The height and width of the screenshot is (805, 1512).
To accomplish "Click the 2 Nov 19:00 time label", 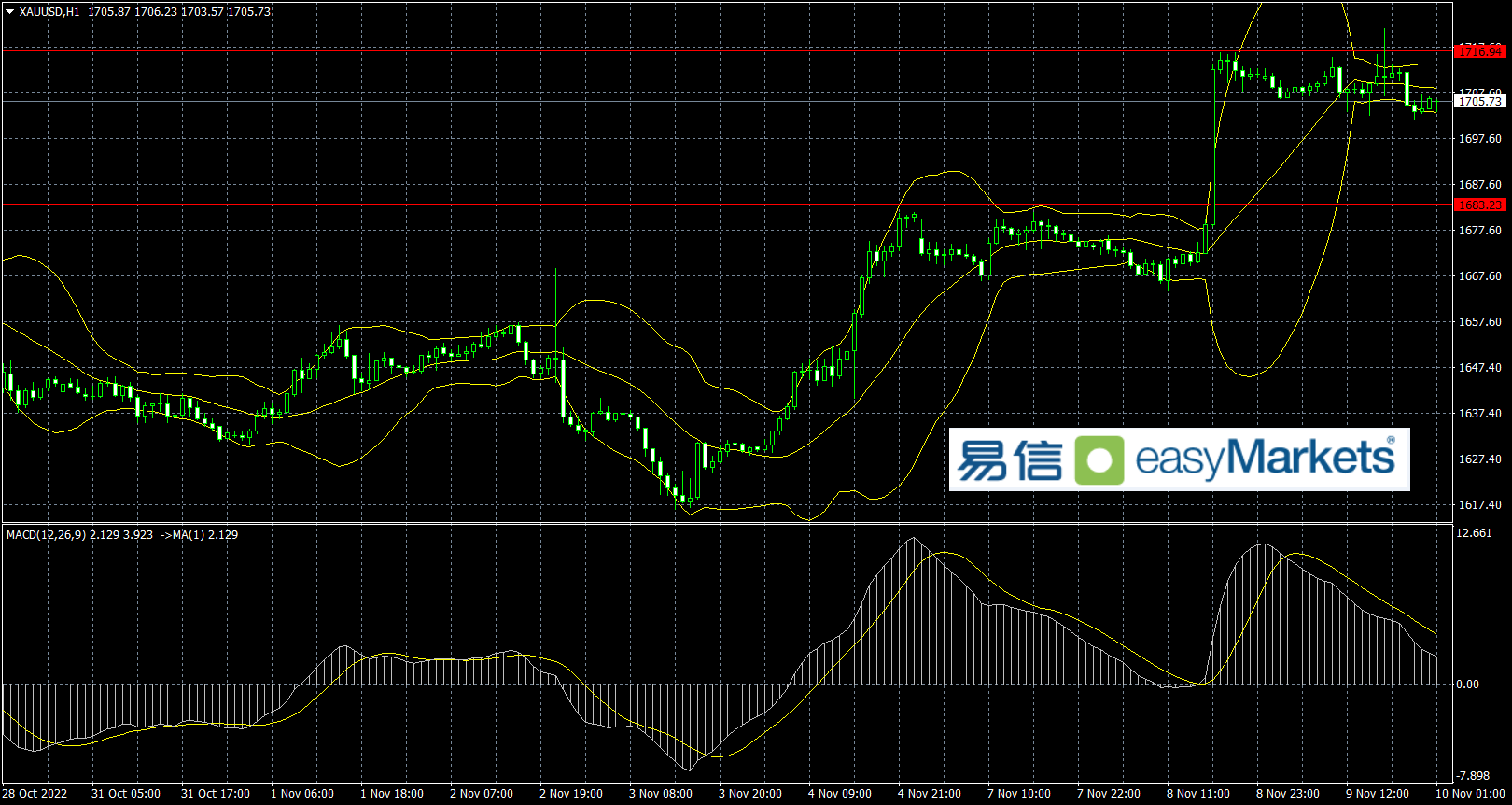I will [571, 794].
